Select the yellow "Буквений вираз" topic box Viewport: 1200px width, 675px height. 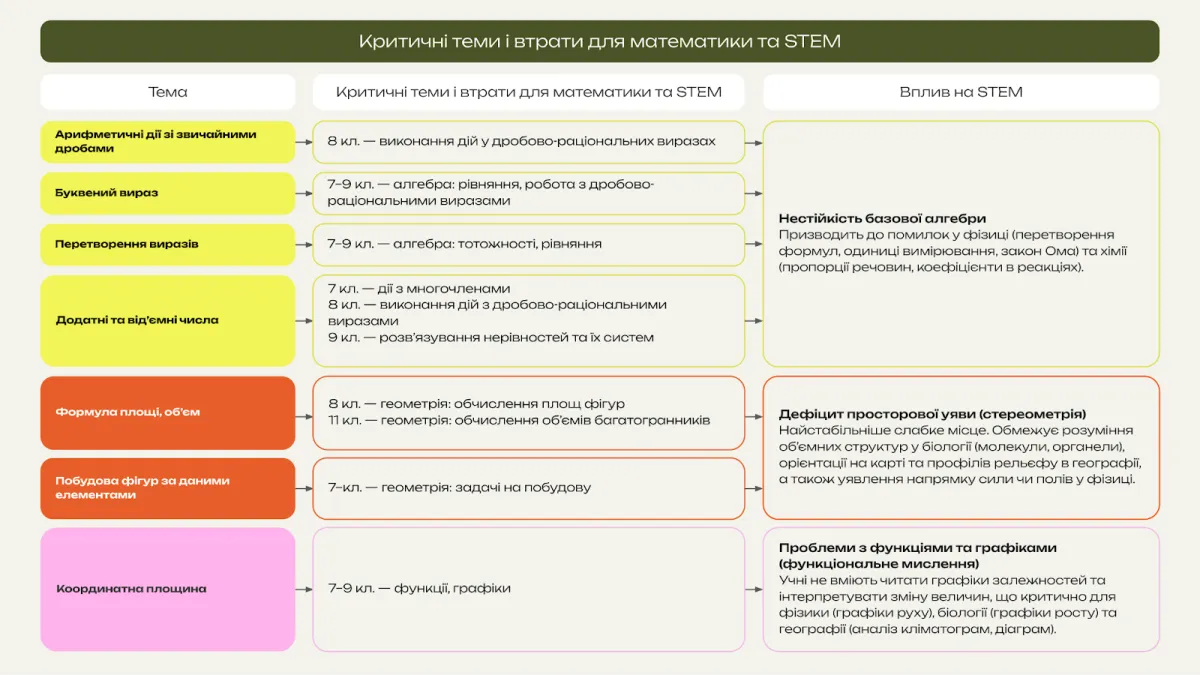point(167,193)
